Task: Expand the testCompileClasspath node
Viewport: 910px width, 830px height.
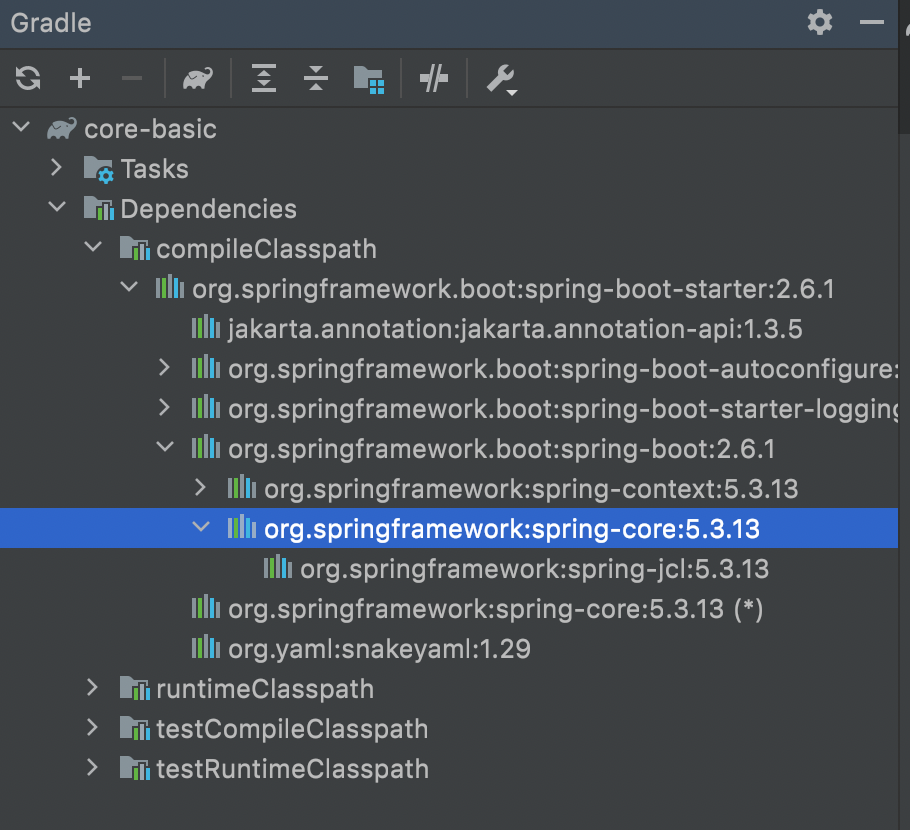Action: pos(92,728)
